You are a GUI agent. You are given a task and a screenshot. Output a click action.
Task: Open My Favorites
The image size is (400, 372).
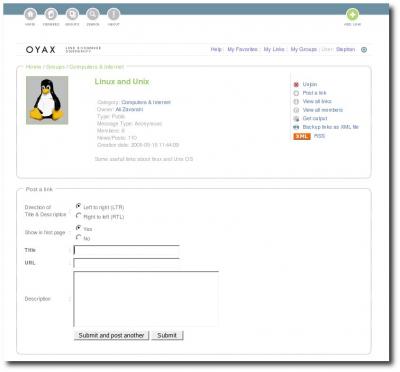point(242,49)
